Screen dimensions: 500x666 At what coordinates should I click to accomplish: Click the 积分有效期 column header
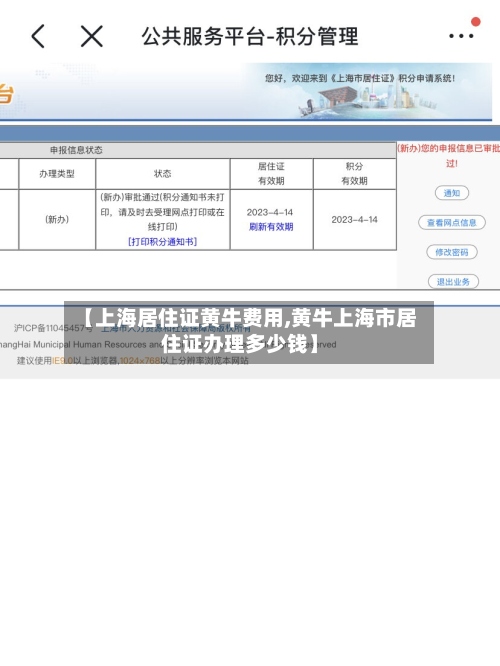[x=355, y=174]
